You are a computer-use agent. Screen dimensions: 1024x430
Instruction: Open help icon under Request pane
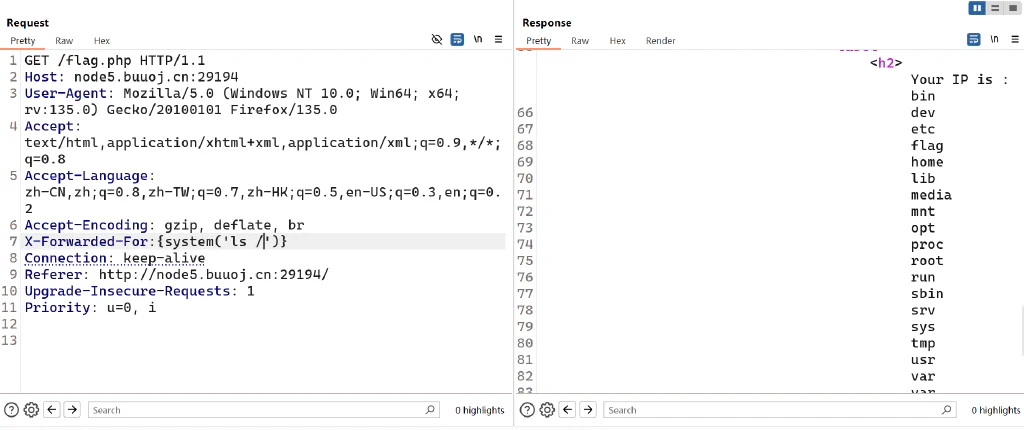(11, 410)
